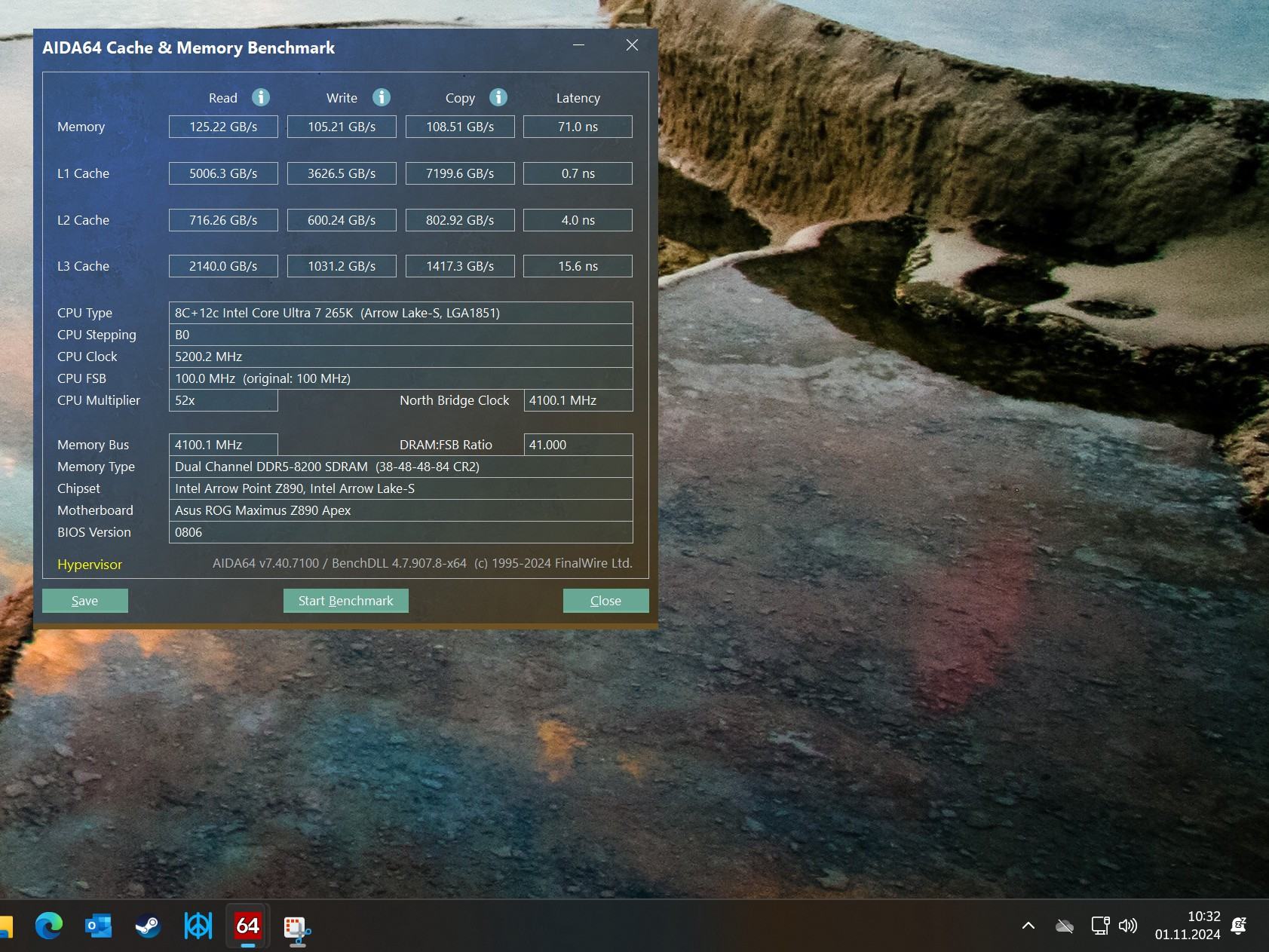1269x952 pixels.
Task: Open the OneDrive cloud tray icon
Action: [1065, 926]
